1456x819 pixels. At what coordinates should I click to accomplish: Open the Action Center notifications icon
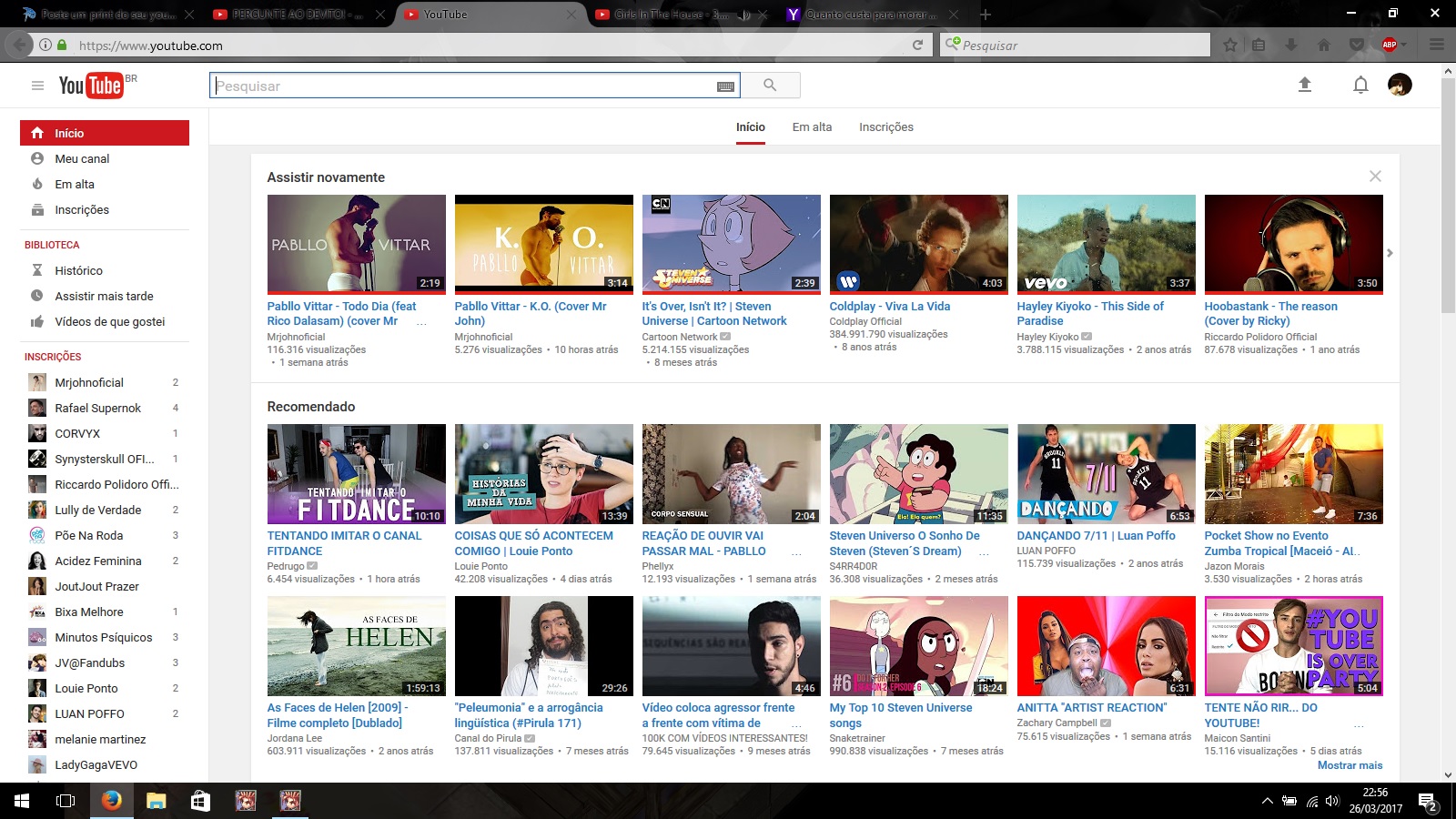click(1427, 802)
